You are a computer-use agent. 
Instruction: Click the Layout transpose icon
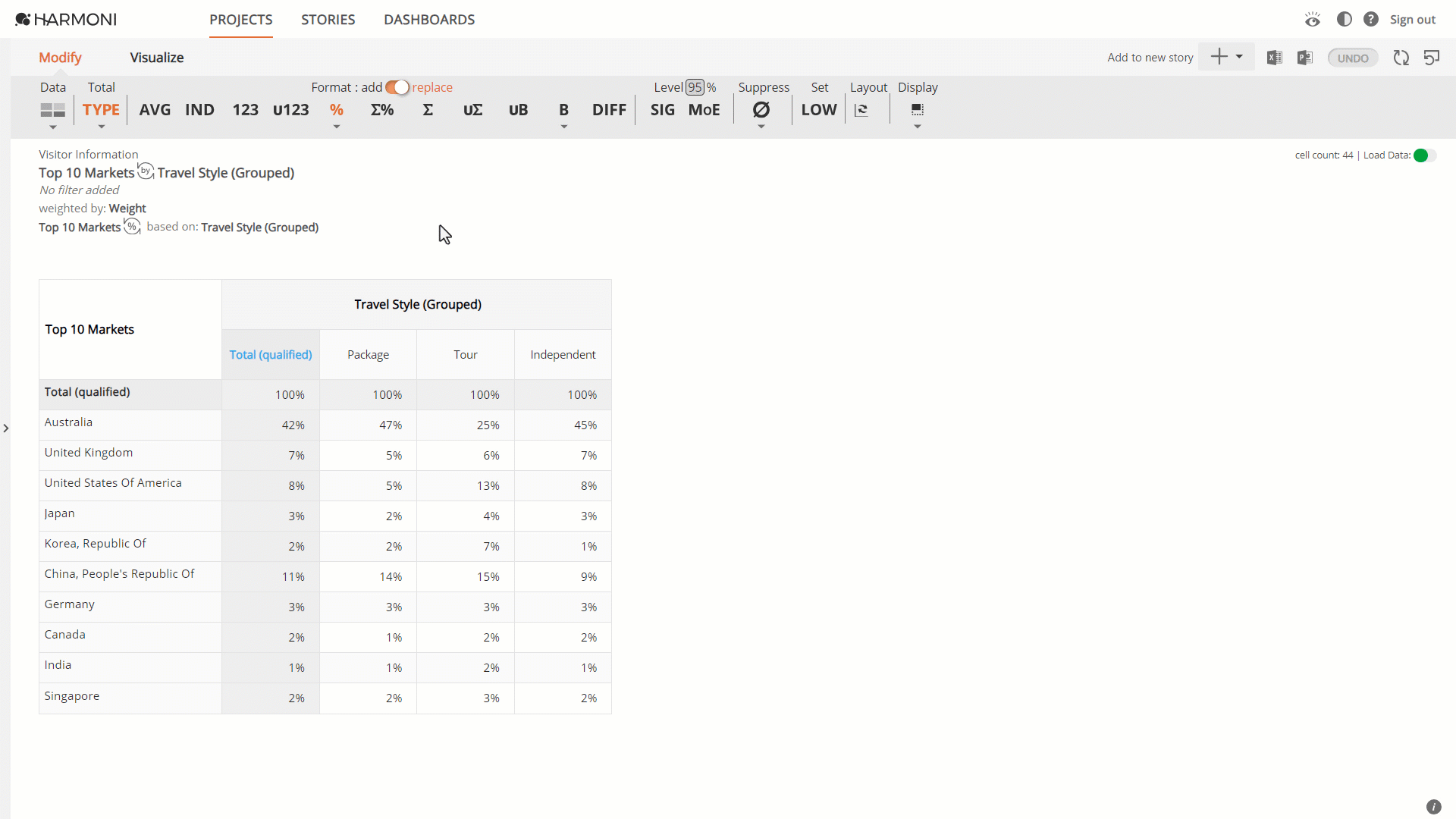pyautogui.click(x=861, y=110)
